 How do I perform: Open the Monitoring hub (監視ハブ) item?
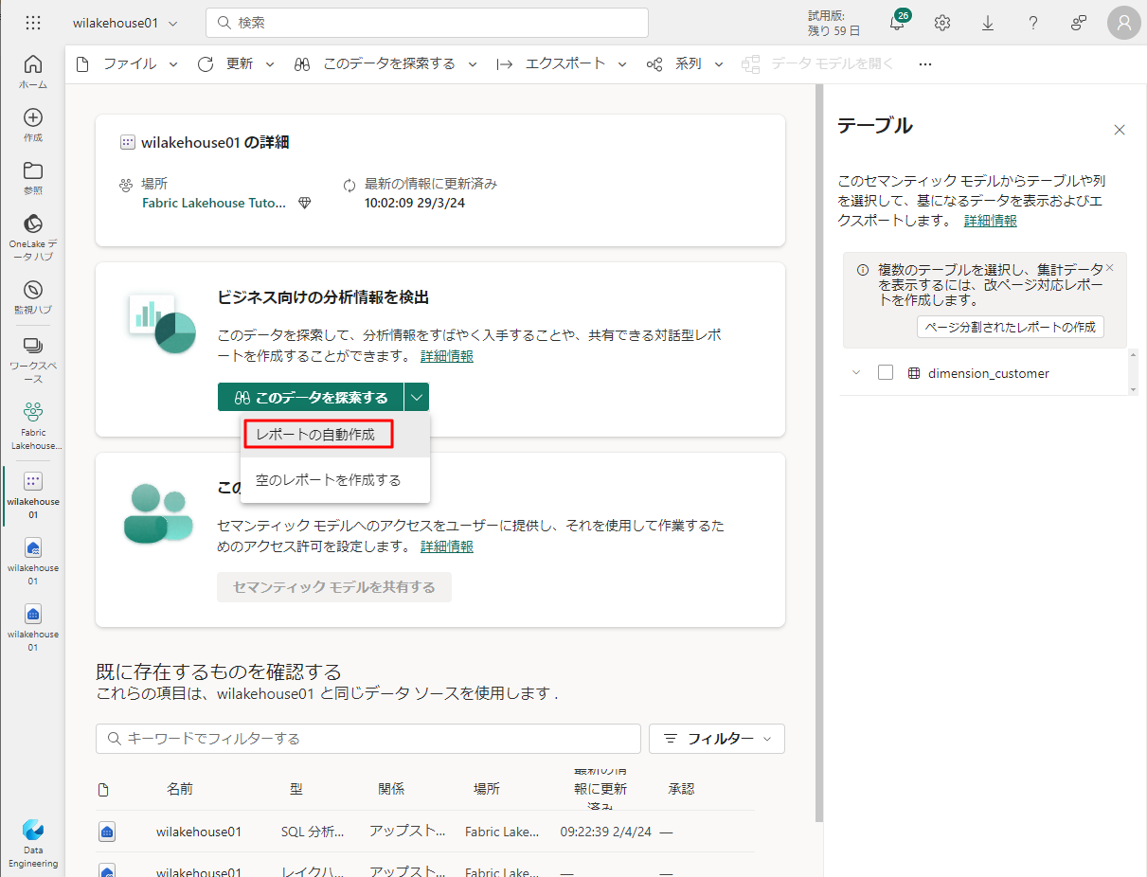(33, 297)
